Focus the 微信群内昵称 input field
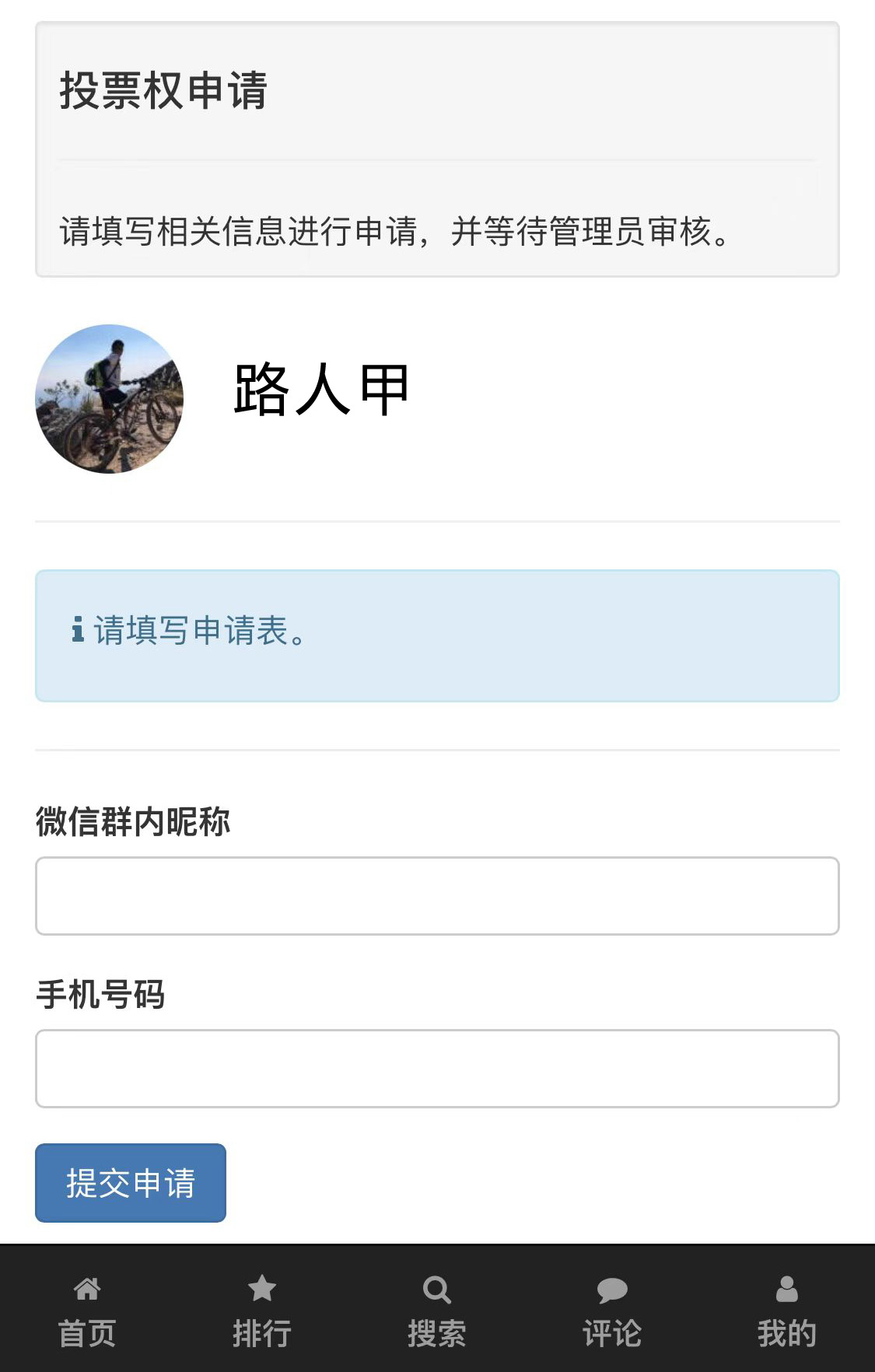875x1372 pixels. (x=437, y=896)
